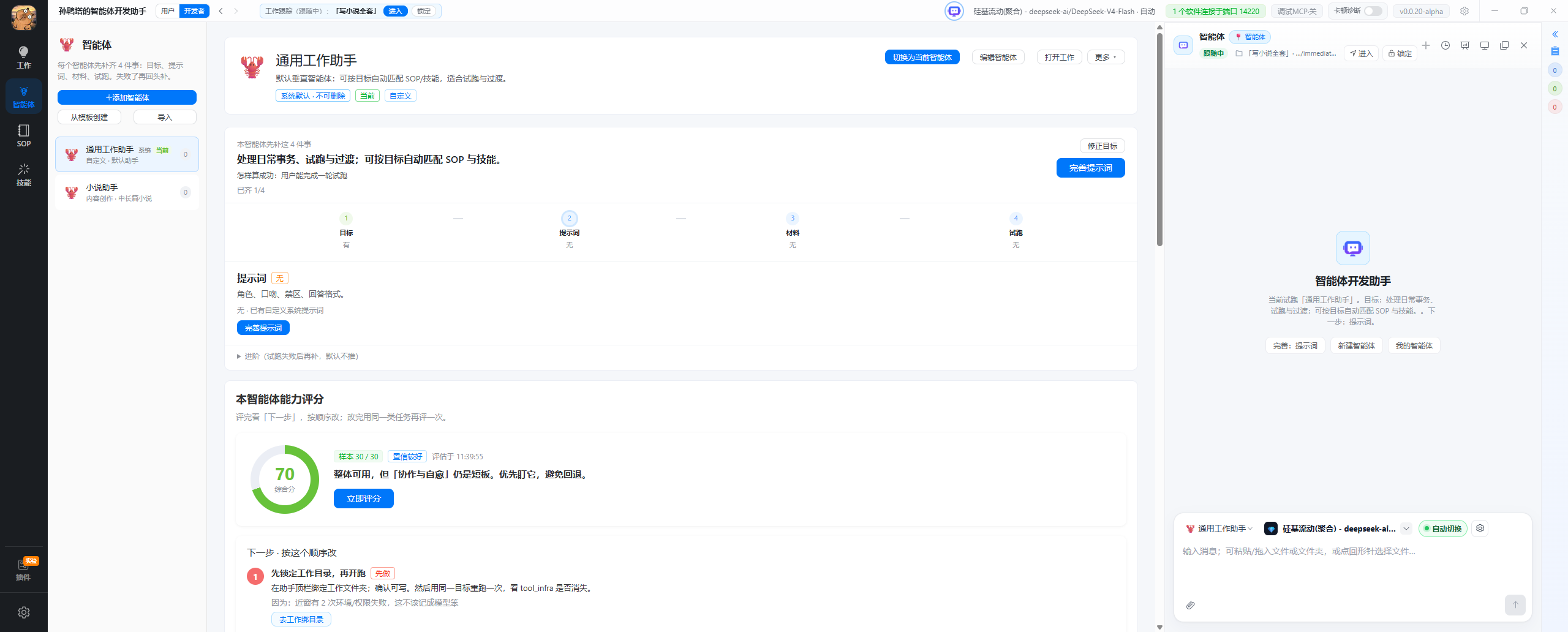Image resolution: width=1568 pixels, height=632 pixels.
Task: Navigate back with the left arrow
Action: 221,11
